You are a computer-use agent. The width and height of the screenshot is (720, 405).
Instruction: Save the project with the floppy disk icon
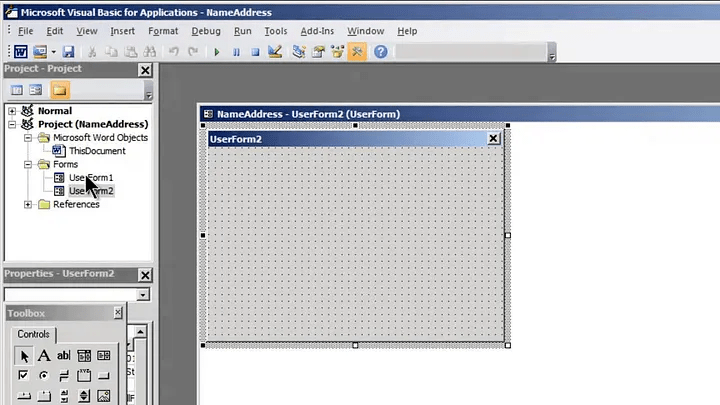[x=68, y=51]
